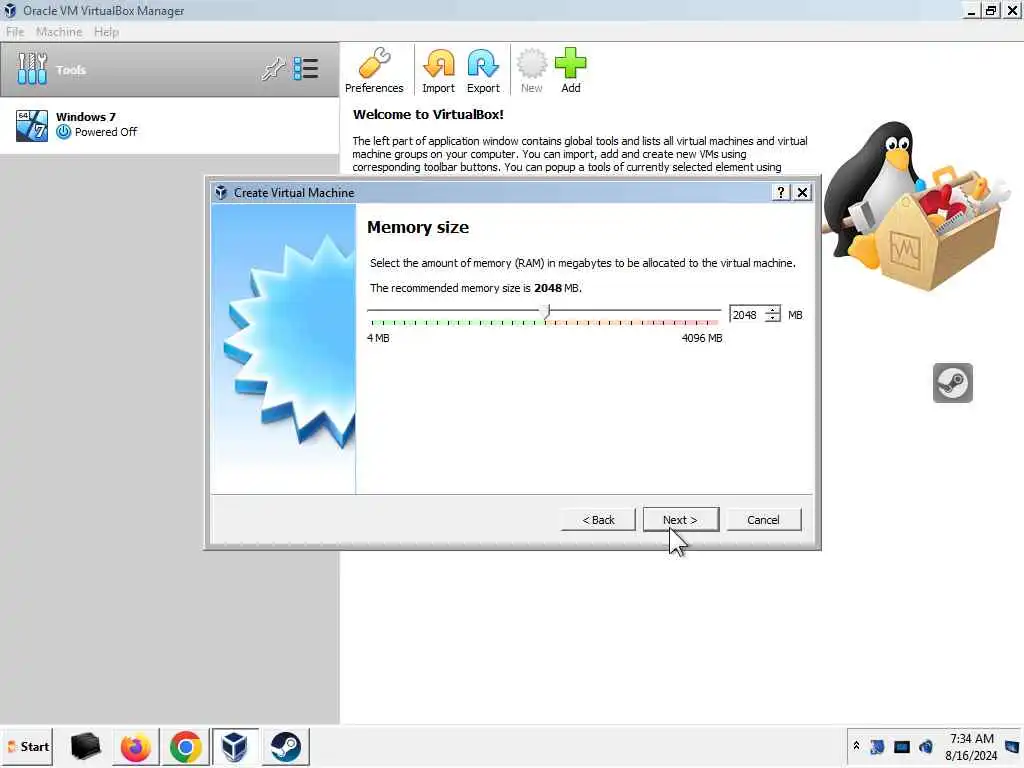The width and height of the screenshot is (1024, 768).
Task: Increase memory with the spinner up arrow
Action: coord(773,310)
